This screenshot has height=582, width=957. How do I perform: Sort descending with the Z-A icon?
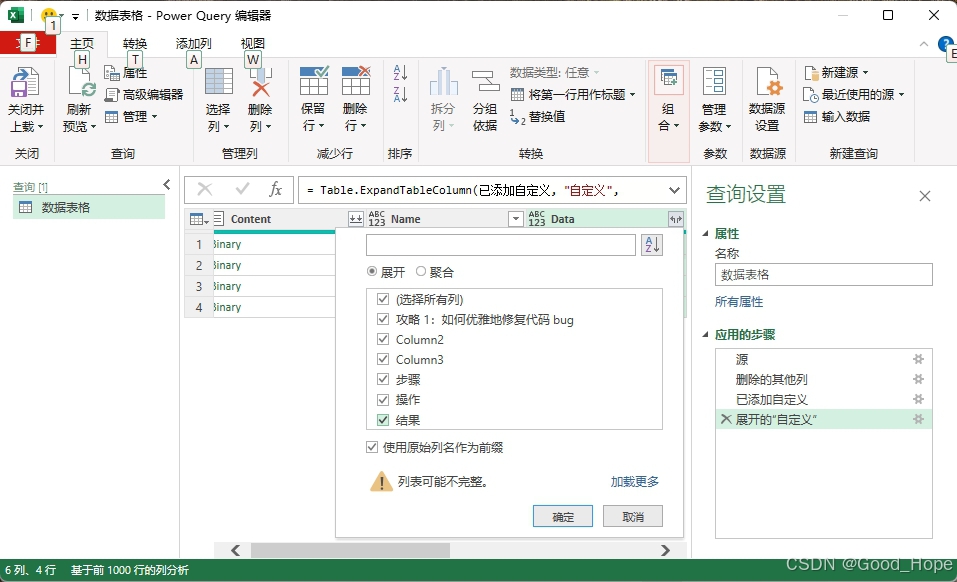(400, 94)
